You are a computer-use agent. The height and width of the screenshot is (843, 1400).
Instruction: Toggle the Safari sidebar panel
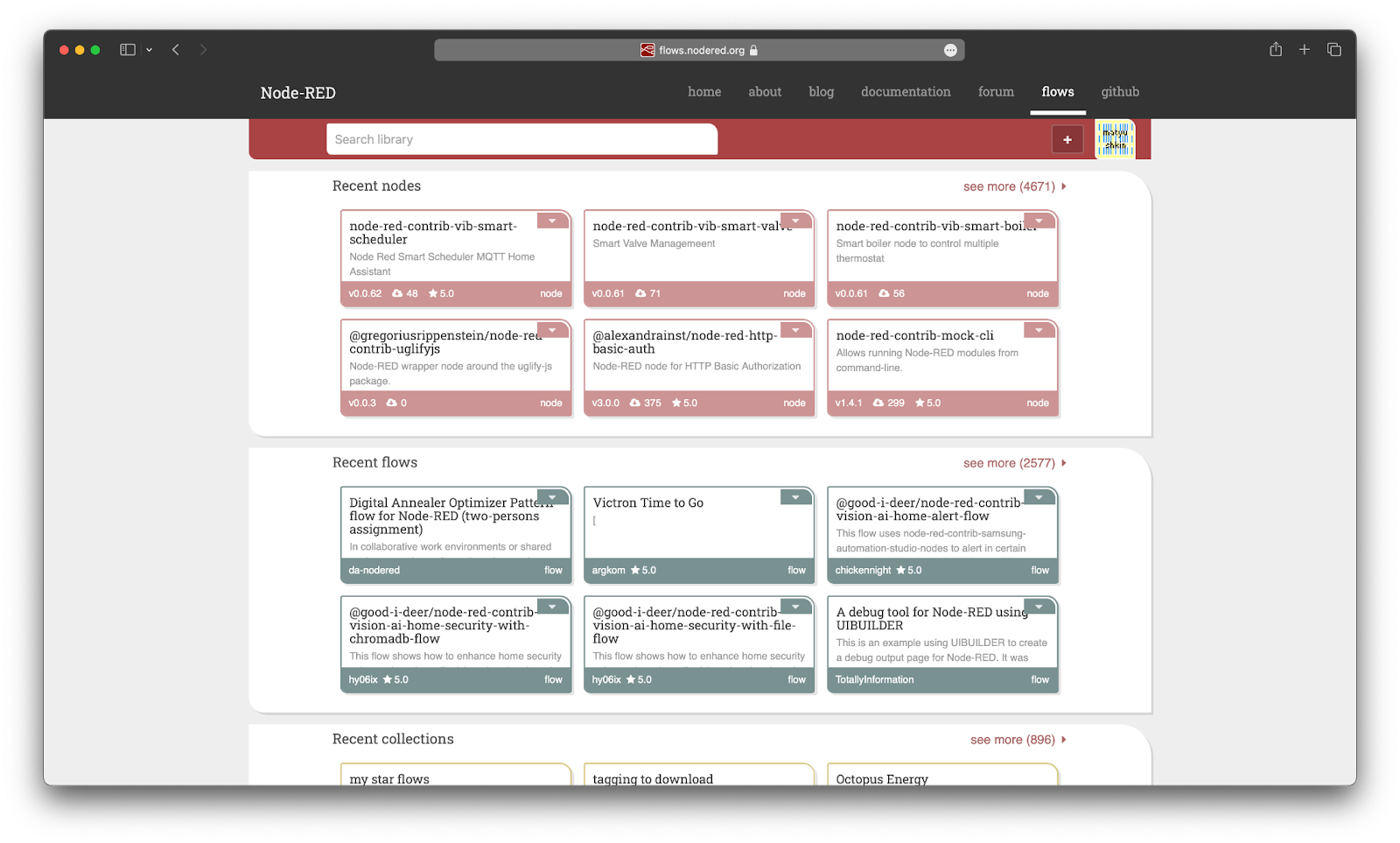click(128, 50)
